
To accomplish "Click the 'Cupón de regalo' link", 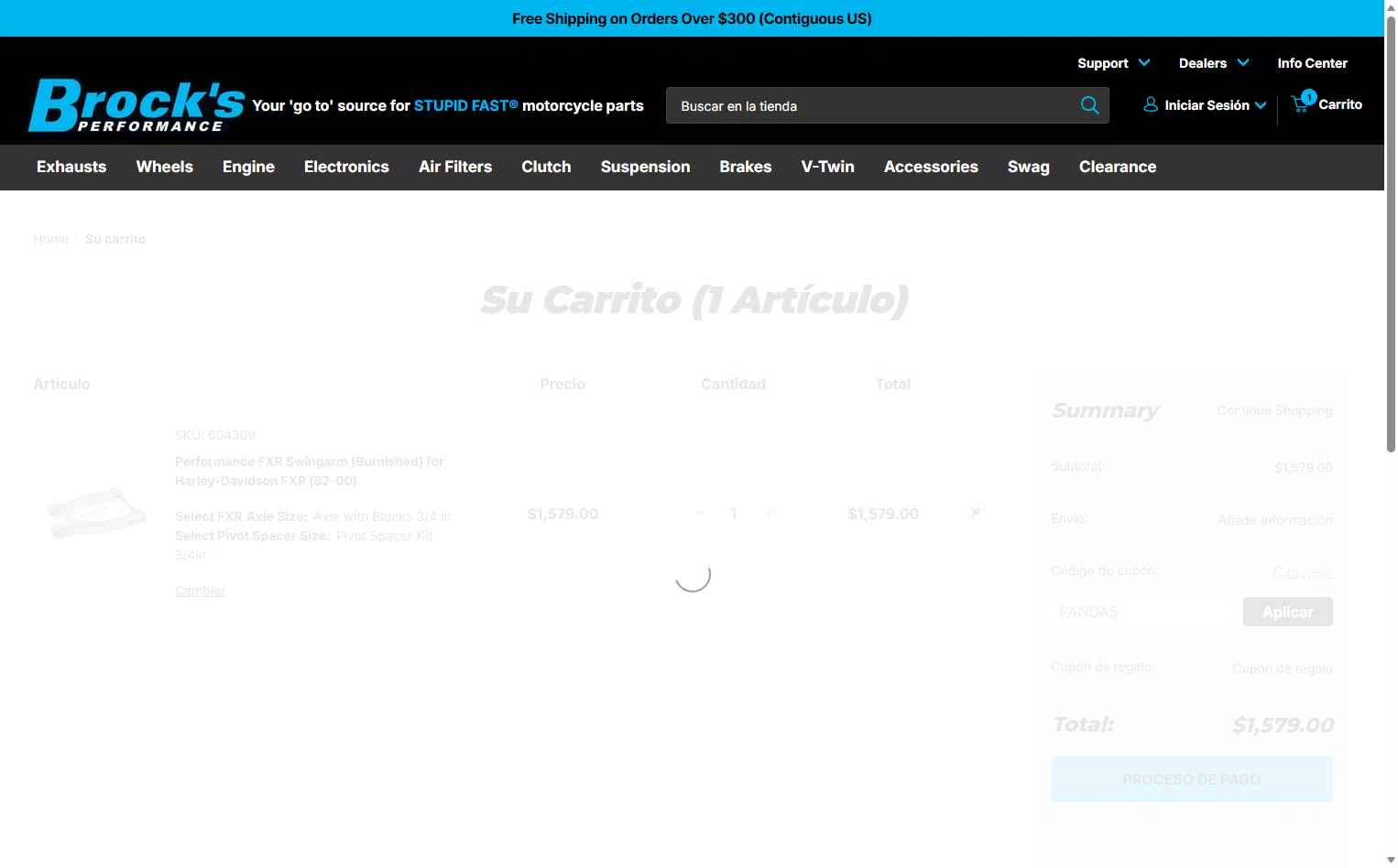I will (x=1283, y=668).
